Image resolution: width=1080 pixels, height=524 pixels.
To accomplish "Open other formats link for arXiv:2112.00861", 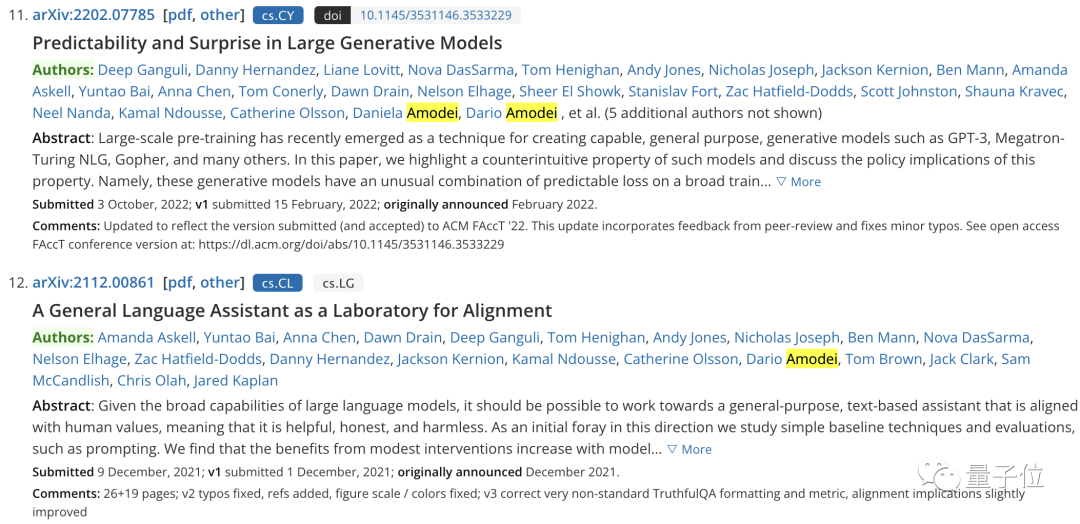I will (x=219, y=282).
